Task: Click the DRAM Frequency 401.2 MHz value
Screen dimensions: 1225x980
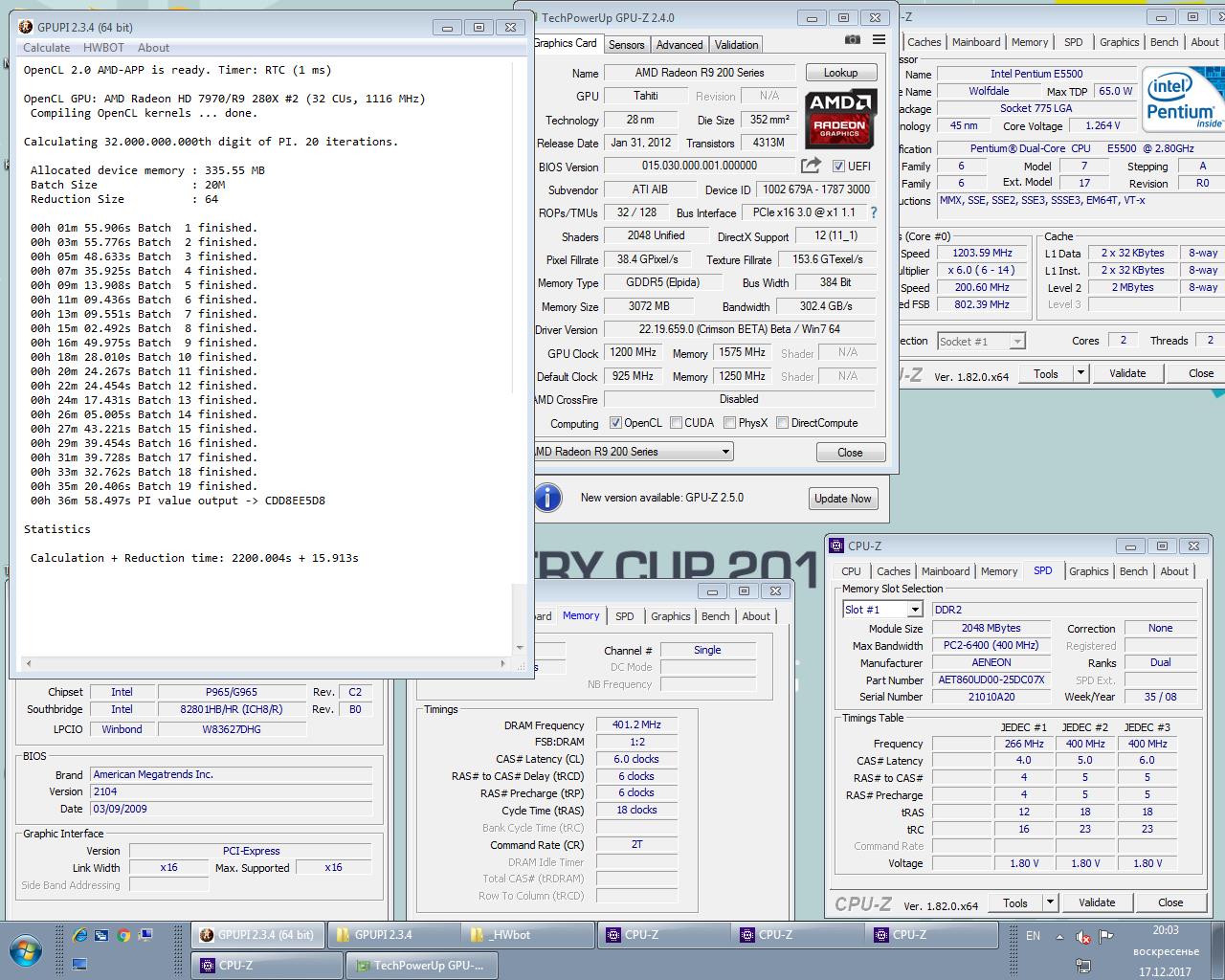Action: pyautogui.click(x=637, y=724)
